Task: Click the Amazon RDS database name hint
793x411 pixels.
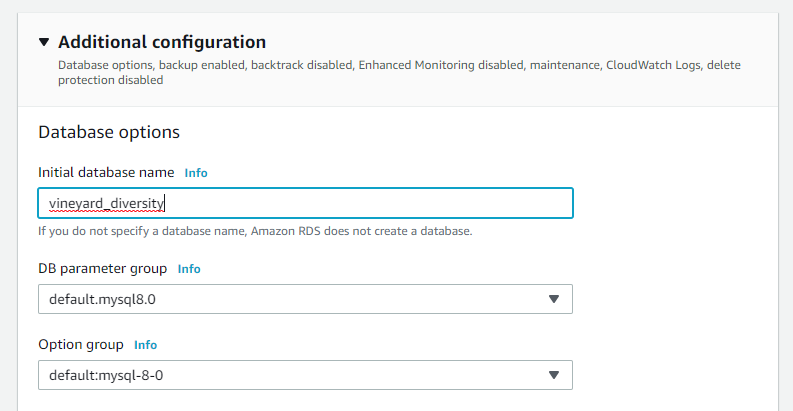Action: click(x=255, y=231)
